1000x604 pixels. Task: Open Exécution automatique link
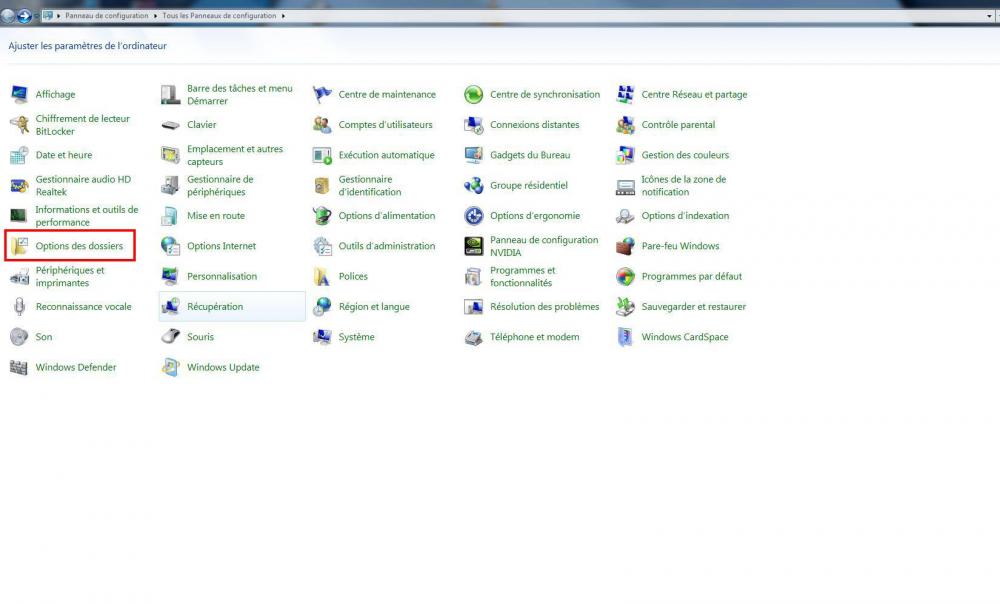point(386,155)
